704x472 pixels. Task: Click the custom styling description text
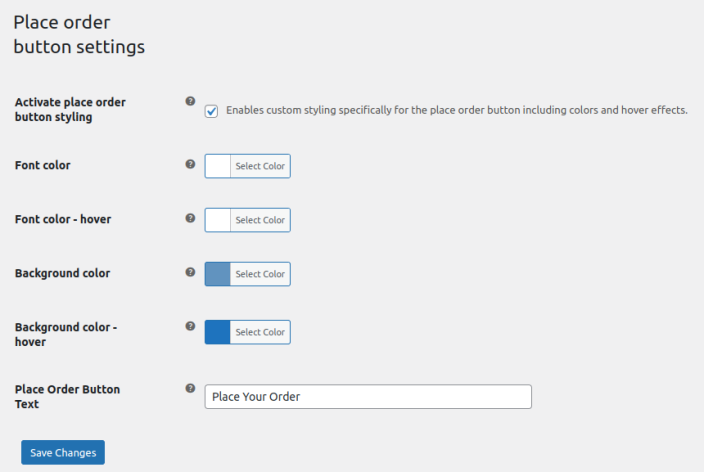click(457, 110)
